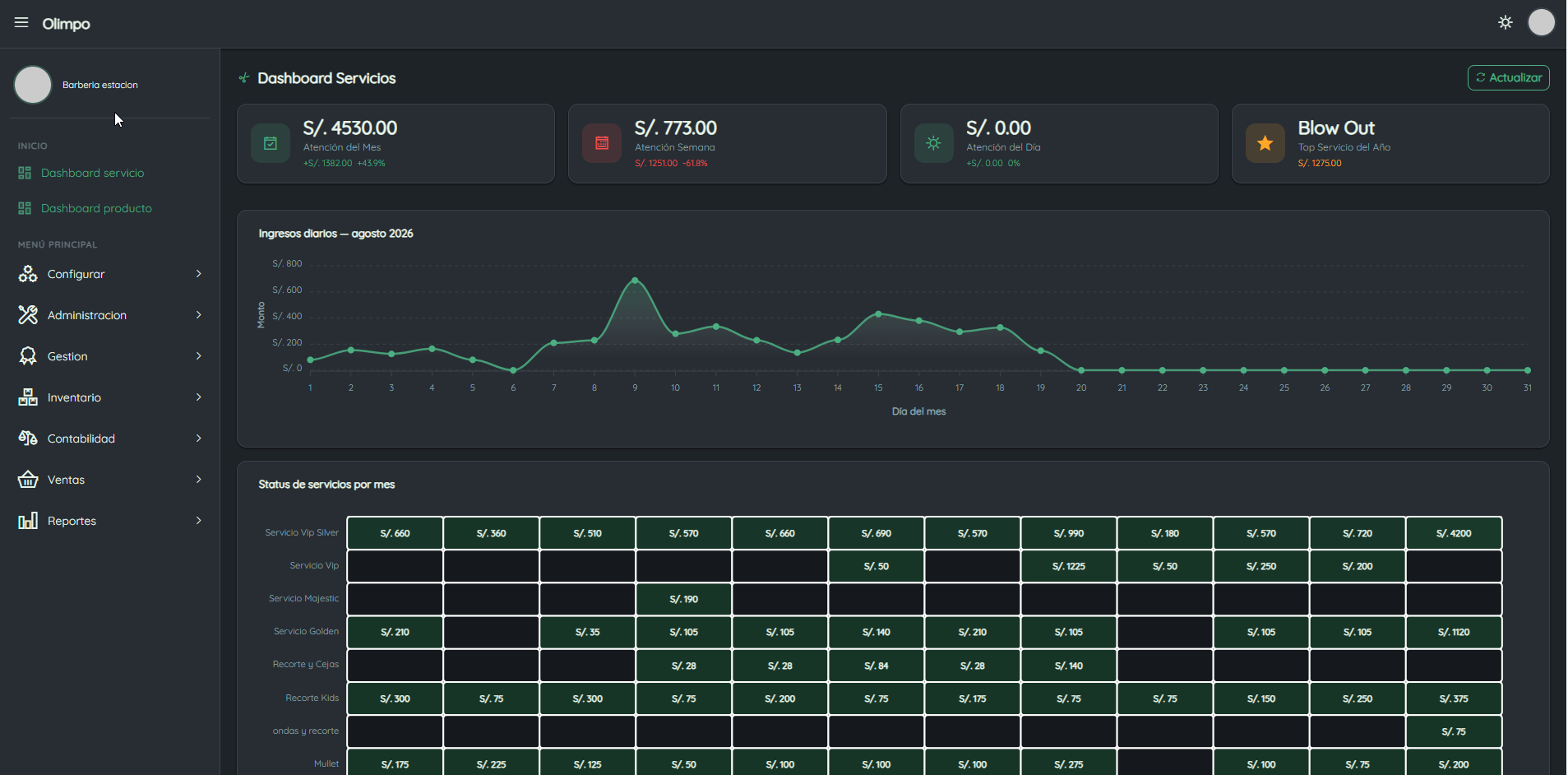Click the Reportes bar chart icon
Viewport: 1568px width, 775px height.
click(x=28, y=521)
